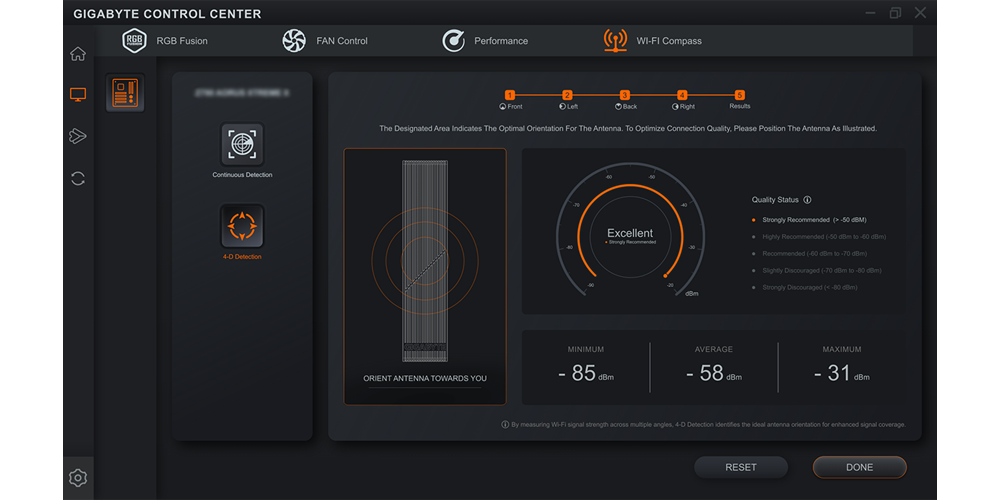Click the info icon beside 4-D Detection note

tap(505, 424)
